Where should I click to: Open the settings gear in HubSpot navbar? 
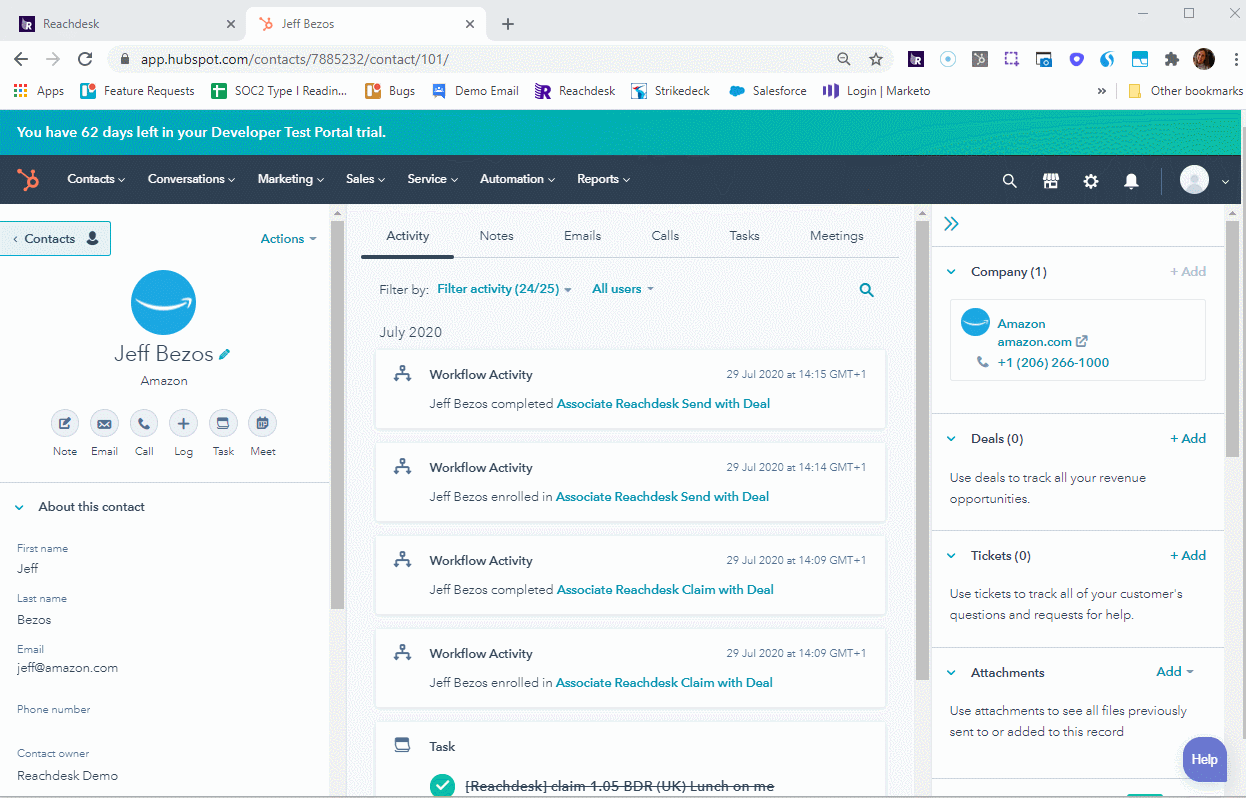(1091, 180)
